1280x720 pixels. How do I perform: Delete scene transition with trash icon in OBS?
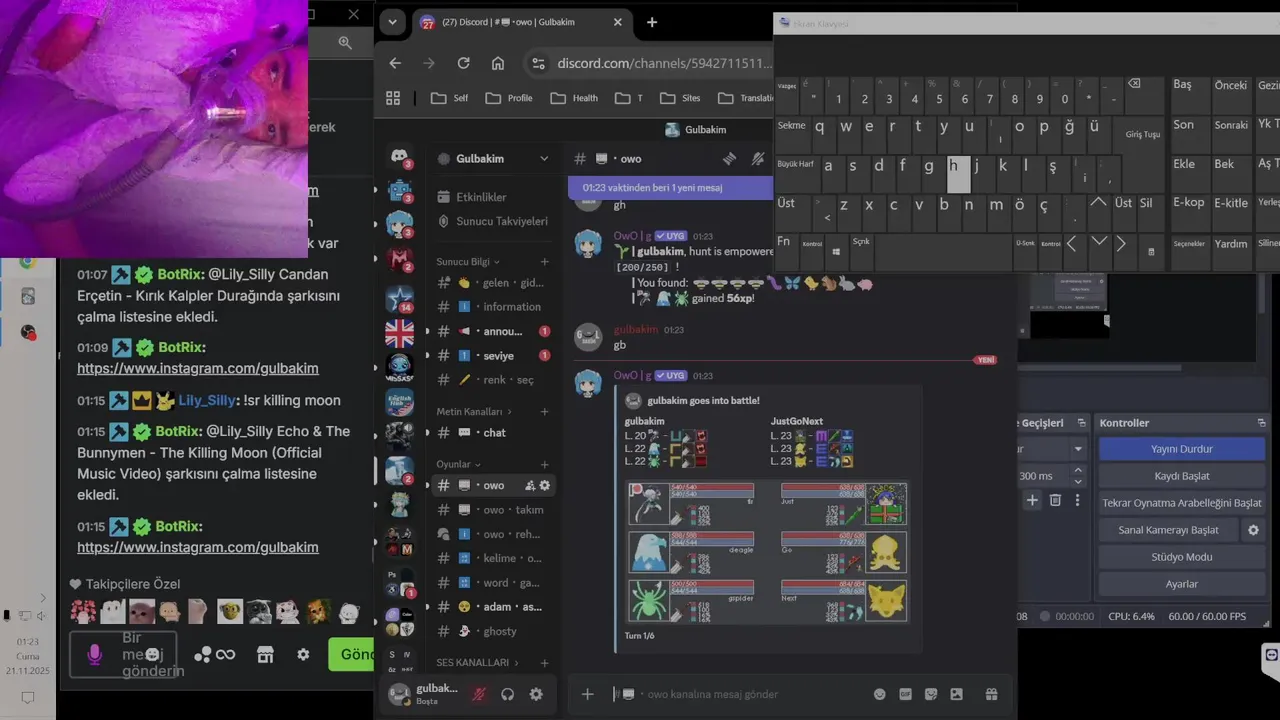coord(1055,500)
